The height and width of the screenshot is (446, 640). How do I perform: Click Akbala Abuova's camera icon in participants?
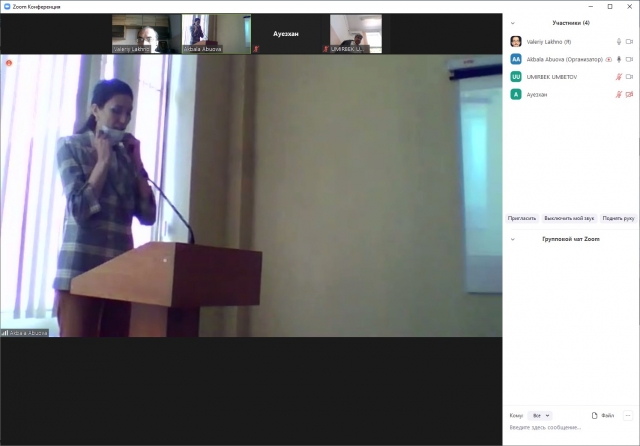629,59
